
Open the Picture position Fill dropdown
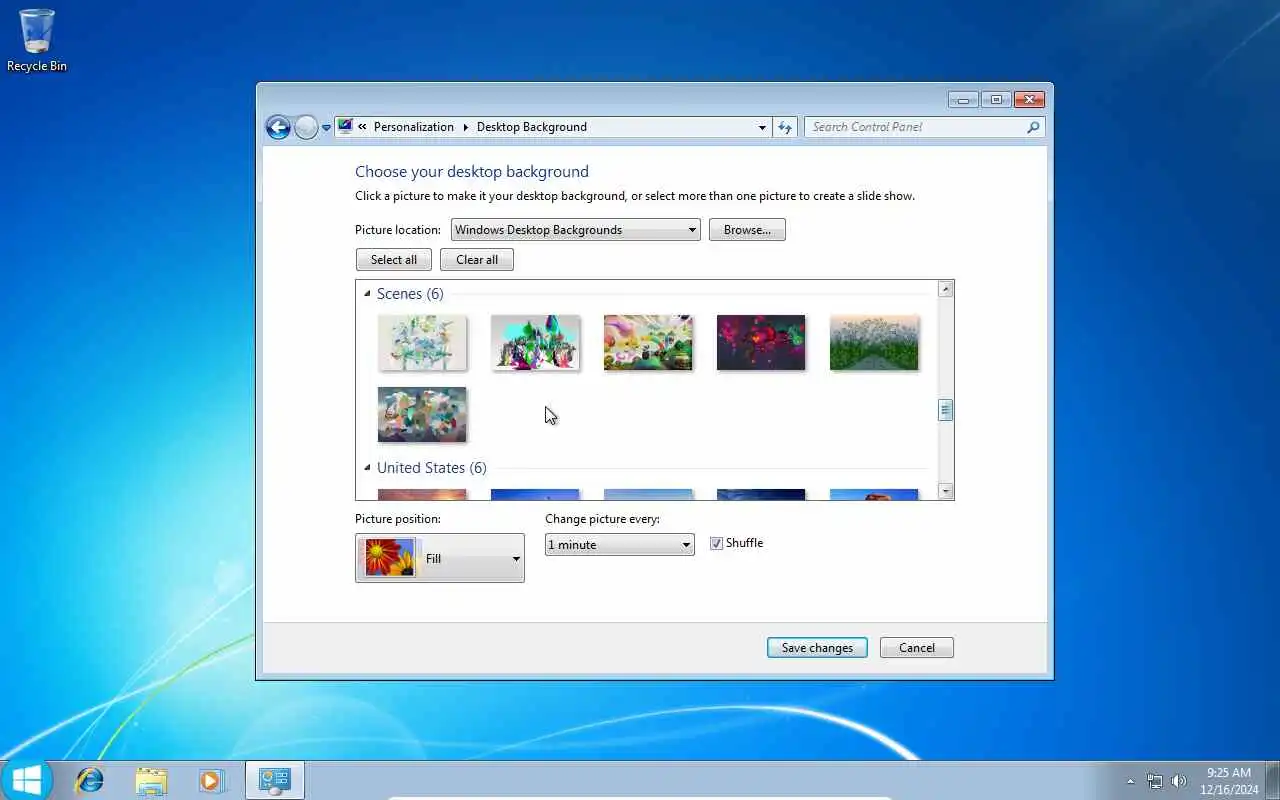[440, 558]
